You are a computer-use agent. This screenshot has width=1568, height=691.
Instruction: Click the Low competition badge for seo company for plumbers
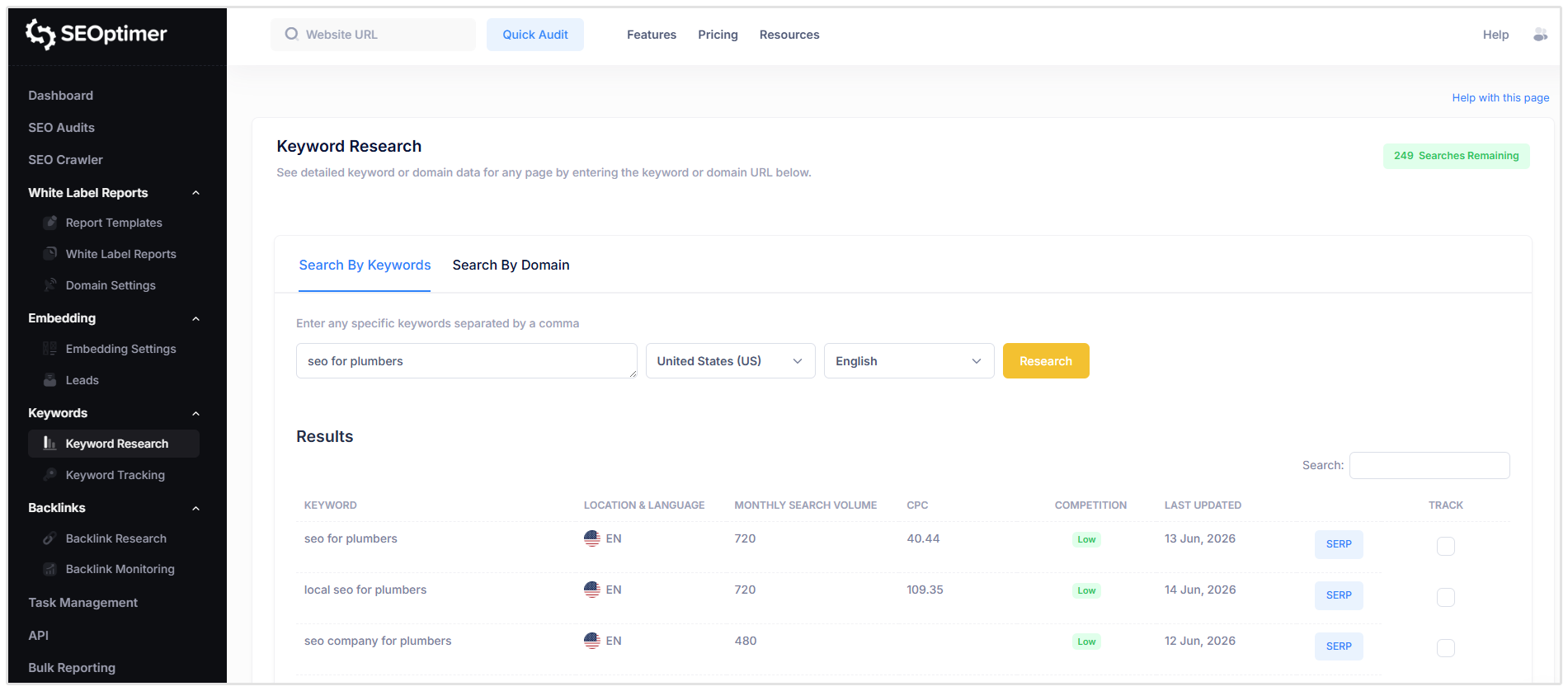point(1086,642)
